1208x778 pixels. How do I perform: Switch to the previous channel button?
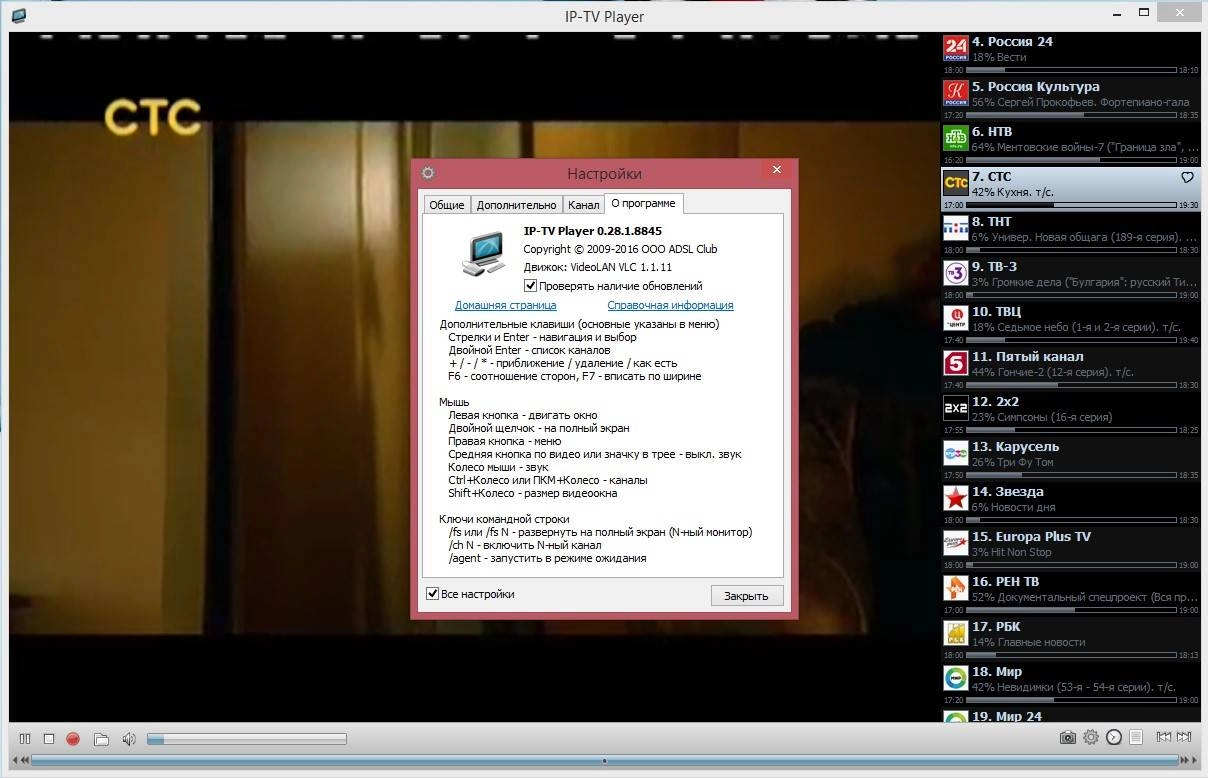pyautogui.click(x=1164, y=738)
